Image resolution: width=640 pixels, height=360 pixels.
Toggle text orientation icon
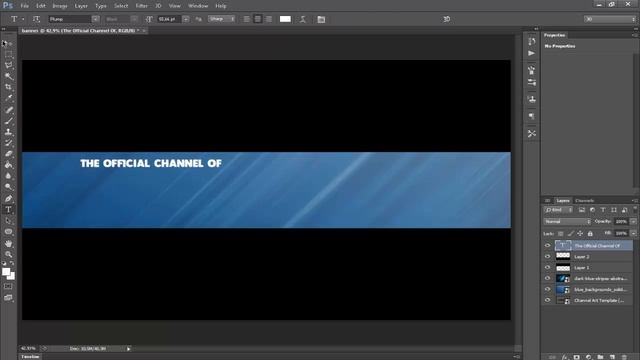point(36,19)
